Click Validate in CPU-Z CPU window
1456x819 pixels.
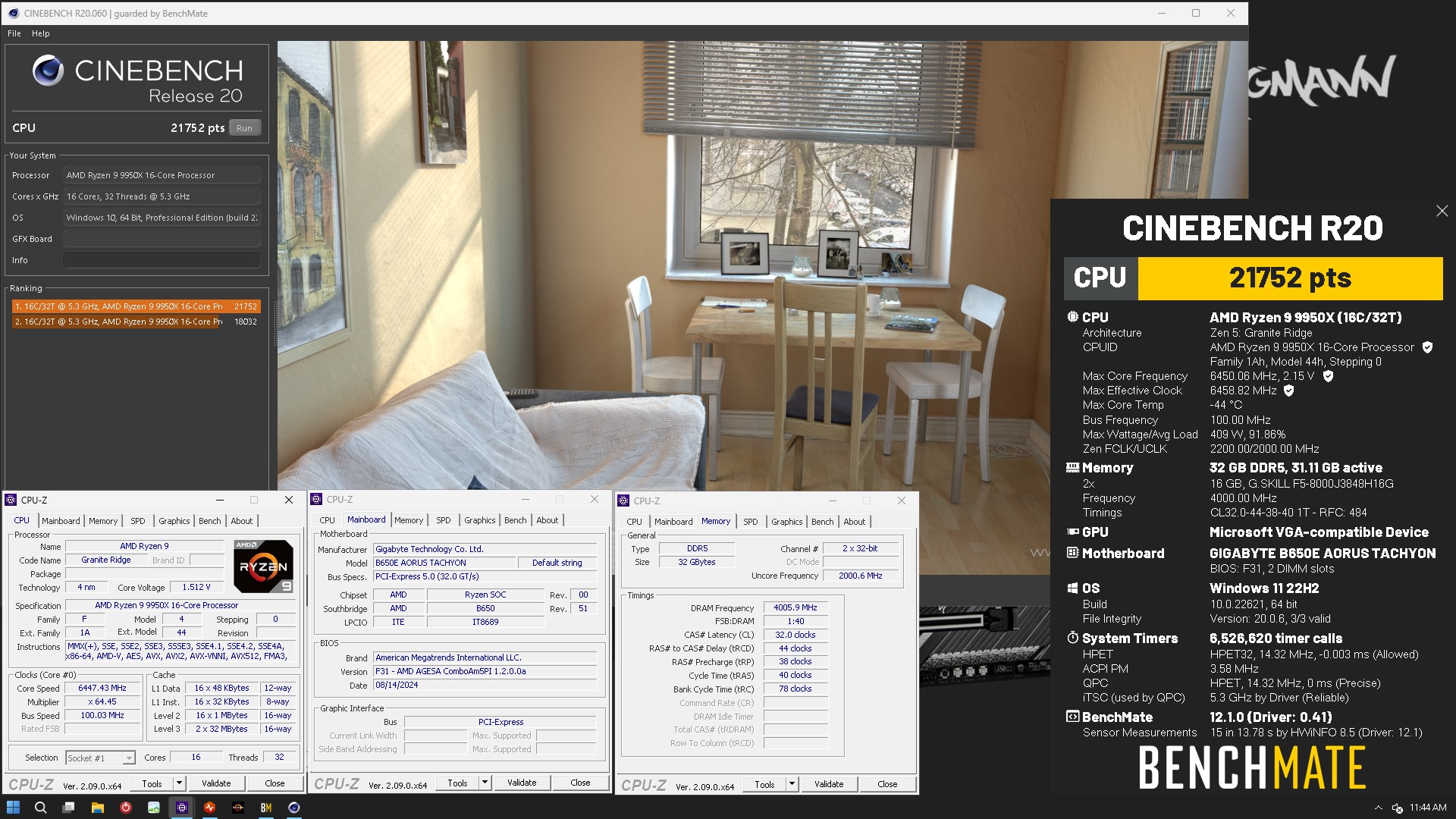(x=216, y=783)
